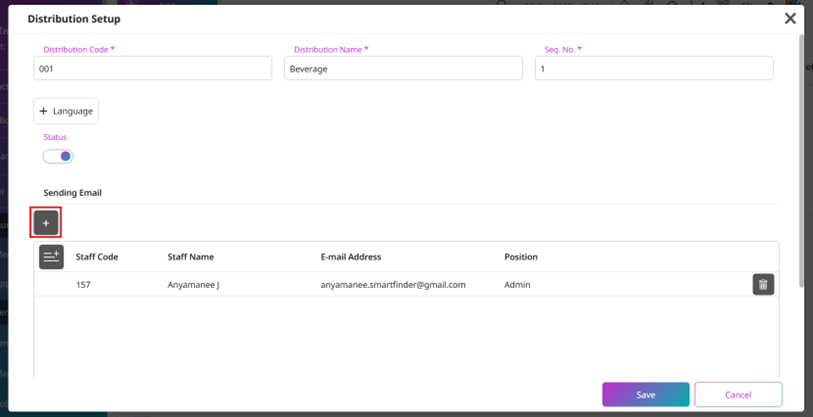The width and height of the screenshot is (813, 417).
Task: Select the anyamanee.smartfinder@gmail.com cell
Action: tap(393, 284)
